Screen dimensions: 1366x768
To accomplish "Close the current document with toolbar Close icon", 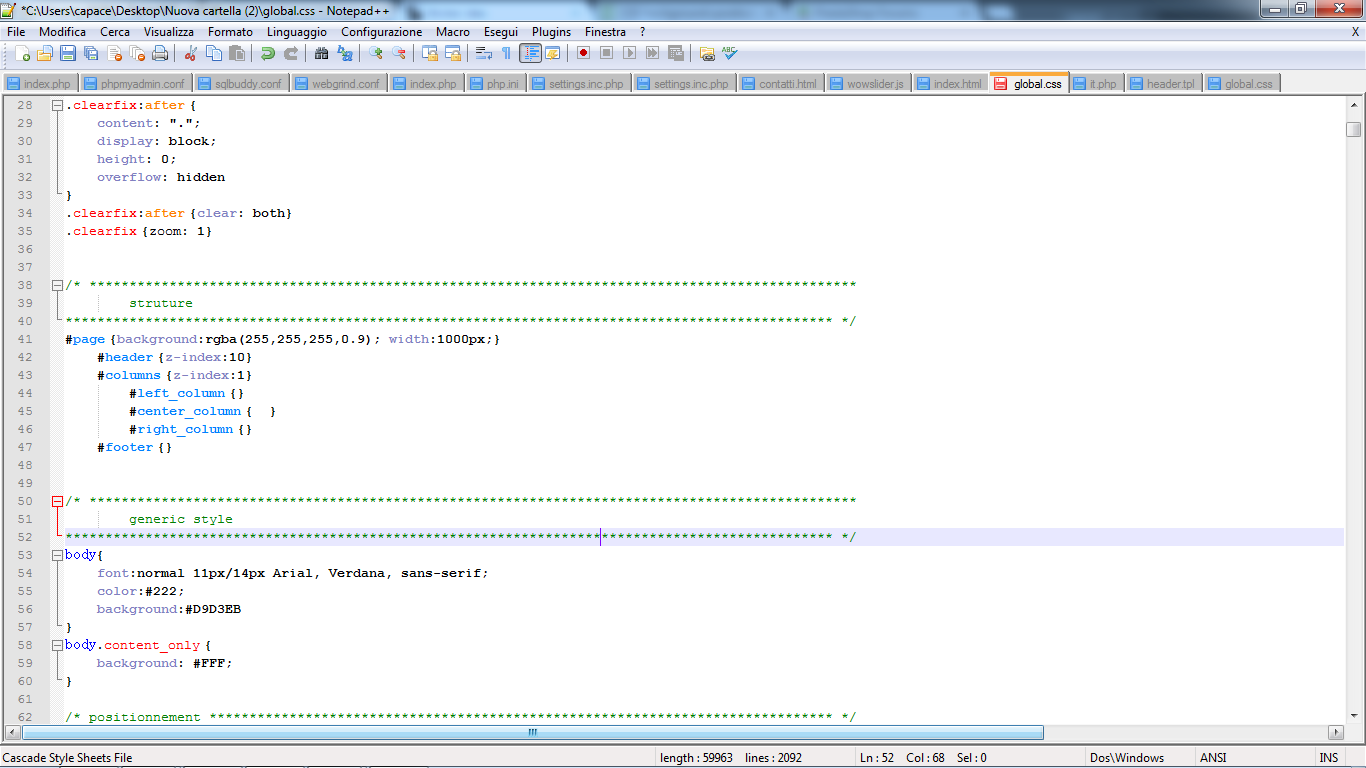I will point(114,54).
